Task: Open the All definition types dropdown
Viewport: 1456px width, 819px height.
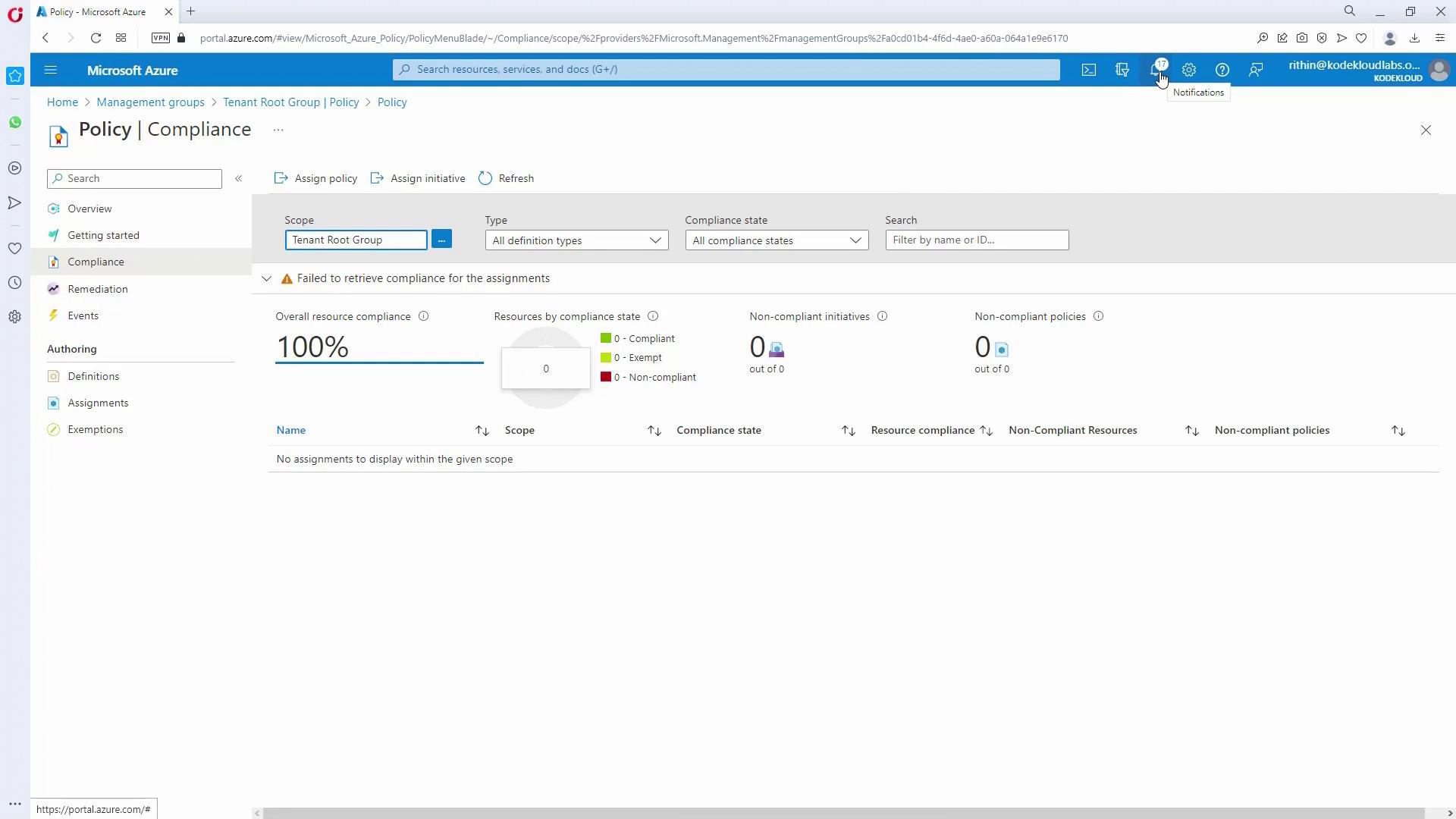Action: pos(576,240)
